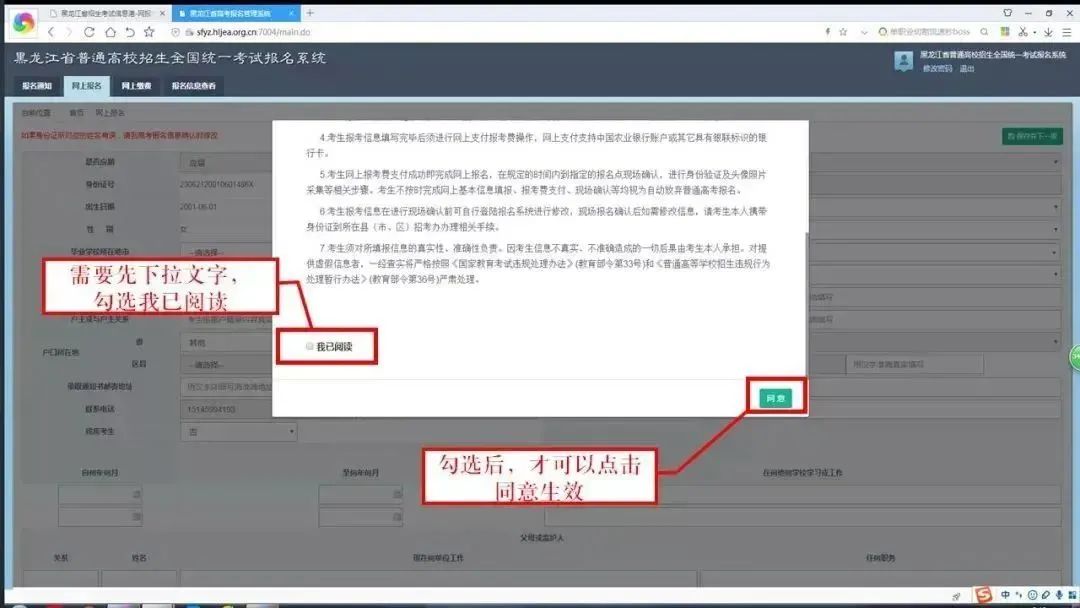Expand the dropdown arrow beside scissors tool
The width and height of the screenshot is (1080, 608).
(1035, 32)
